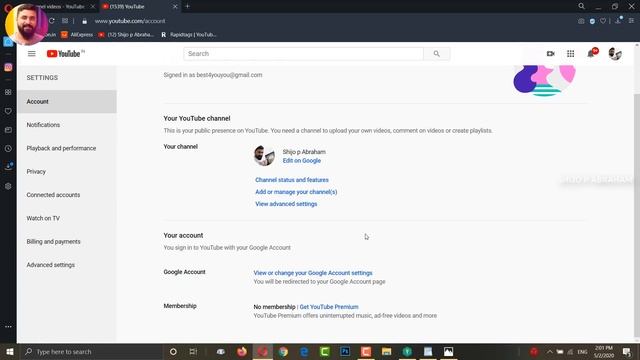
Task: Click the ENG language indicator
Action: 582,351
